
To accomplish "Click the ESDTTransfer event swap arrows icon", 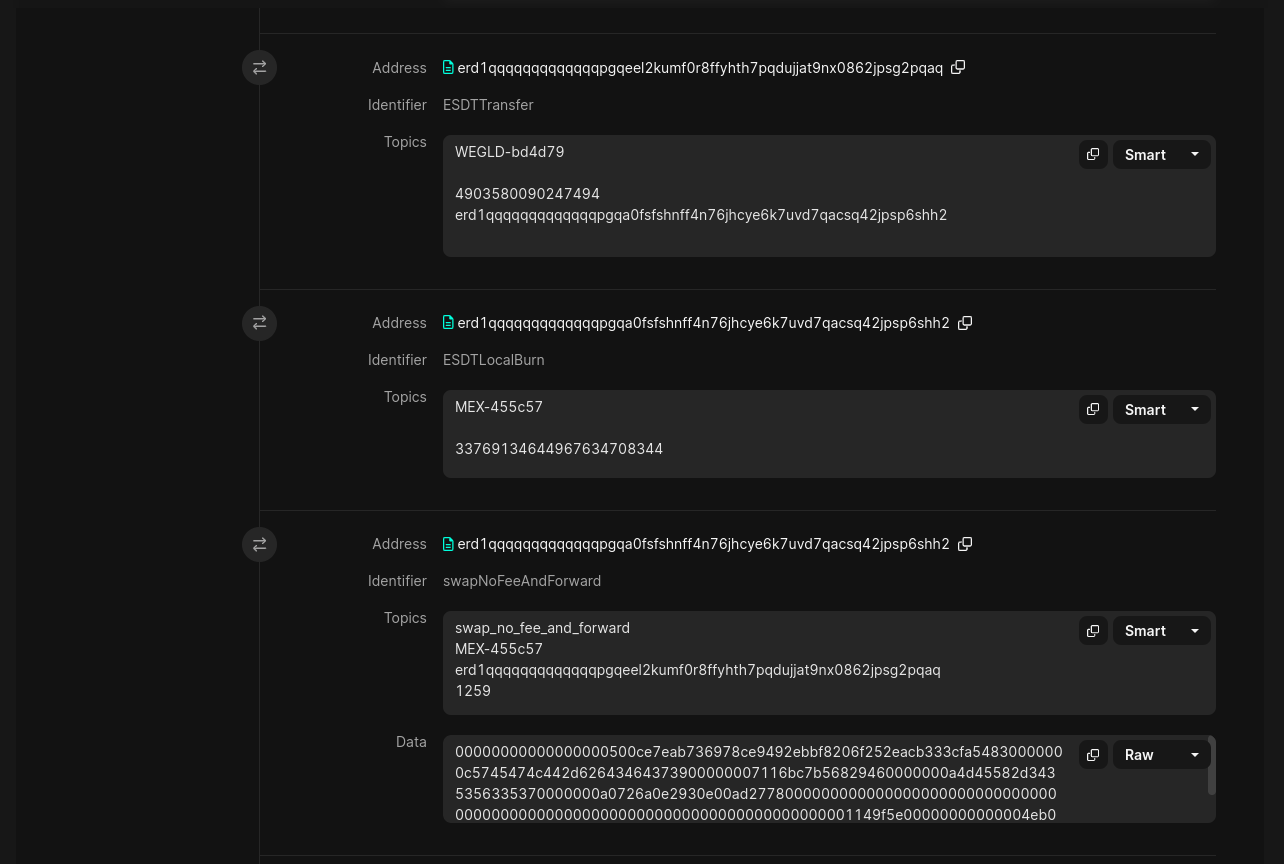I will coord(259,68).
